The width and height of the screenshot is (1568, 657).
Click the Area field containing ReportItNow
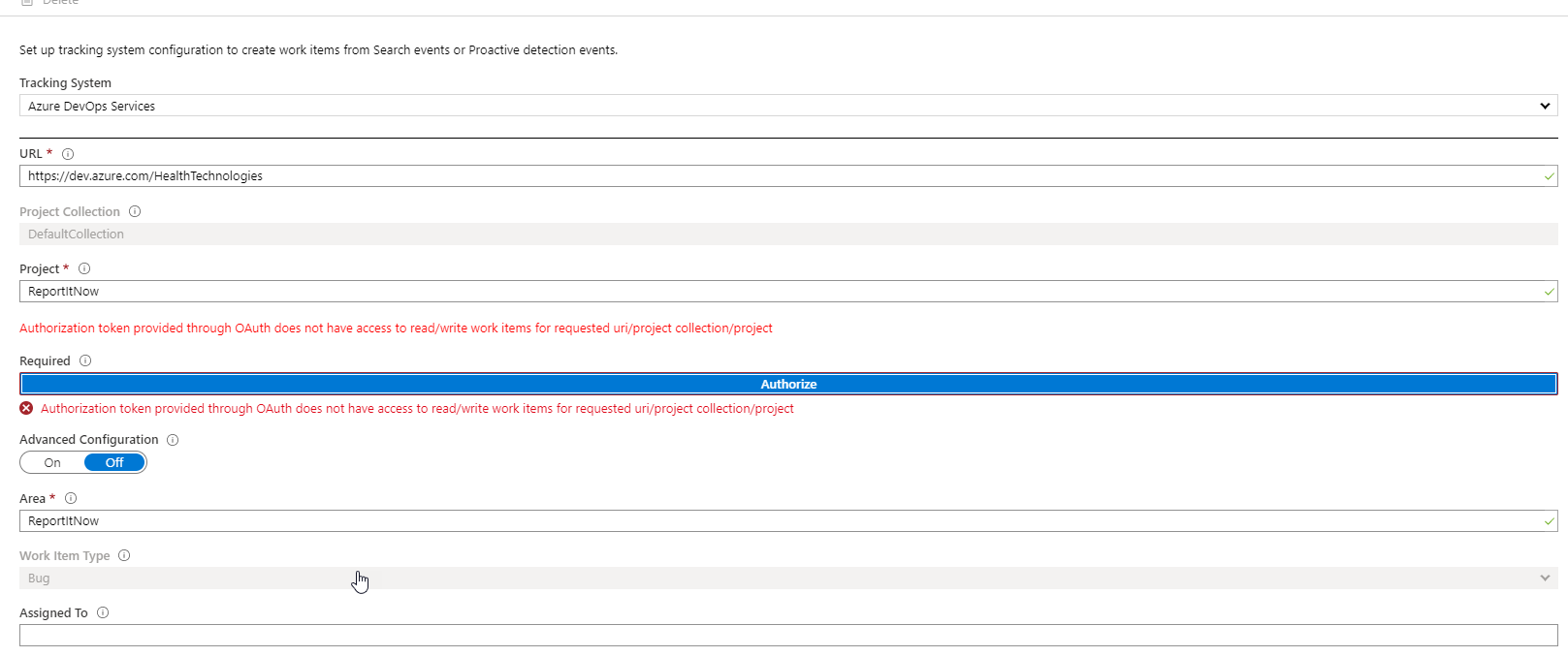point(788,520)
